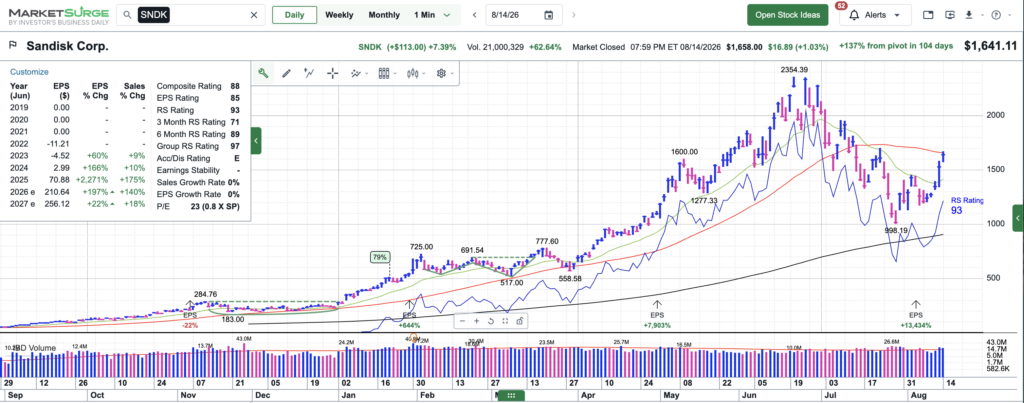Collapse the left data panel handle
This screenshot has height=403, width=1024.
256,140
